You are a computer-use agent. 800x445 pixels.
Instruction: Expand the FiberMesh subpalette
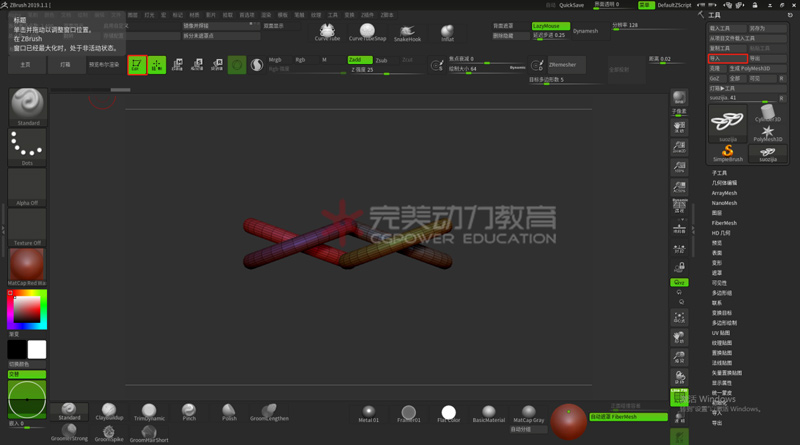(724, 223)
